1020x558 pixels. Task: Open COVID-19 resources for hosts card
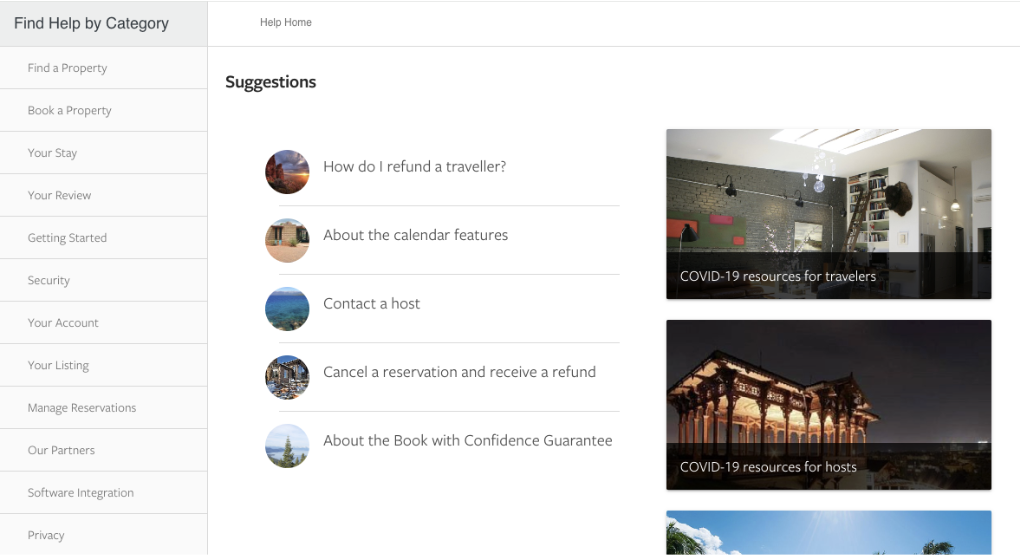point(828,405)
